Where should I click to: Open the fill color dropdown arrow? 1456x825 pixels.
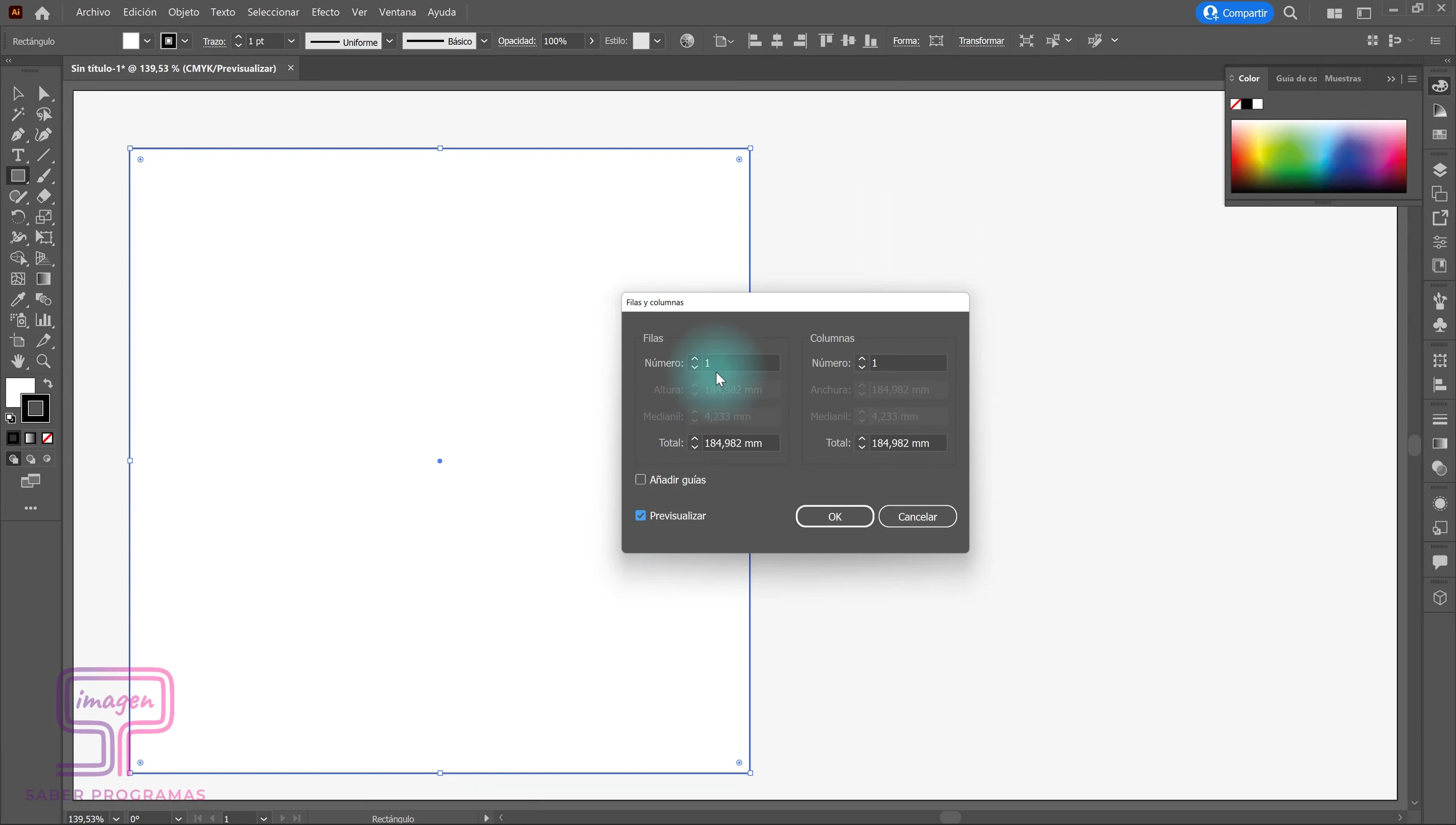click(x=147, y=41)
